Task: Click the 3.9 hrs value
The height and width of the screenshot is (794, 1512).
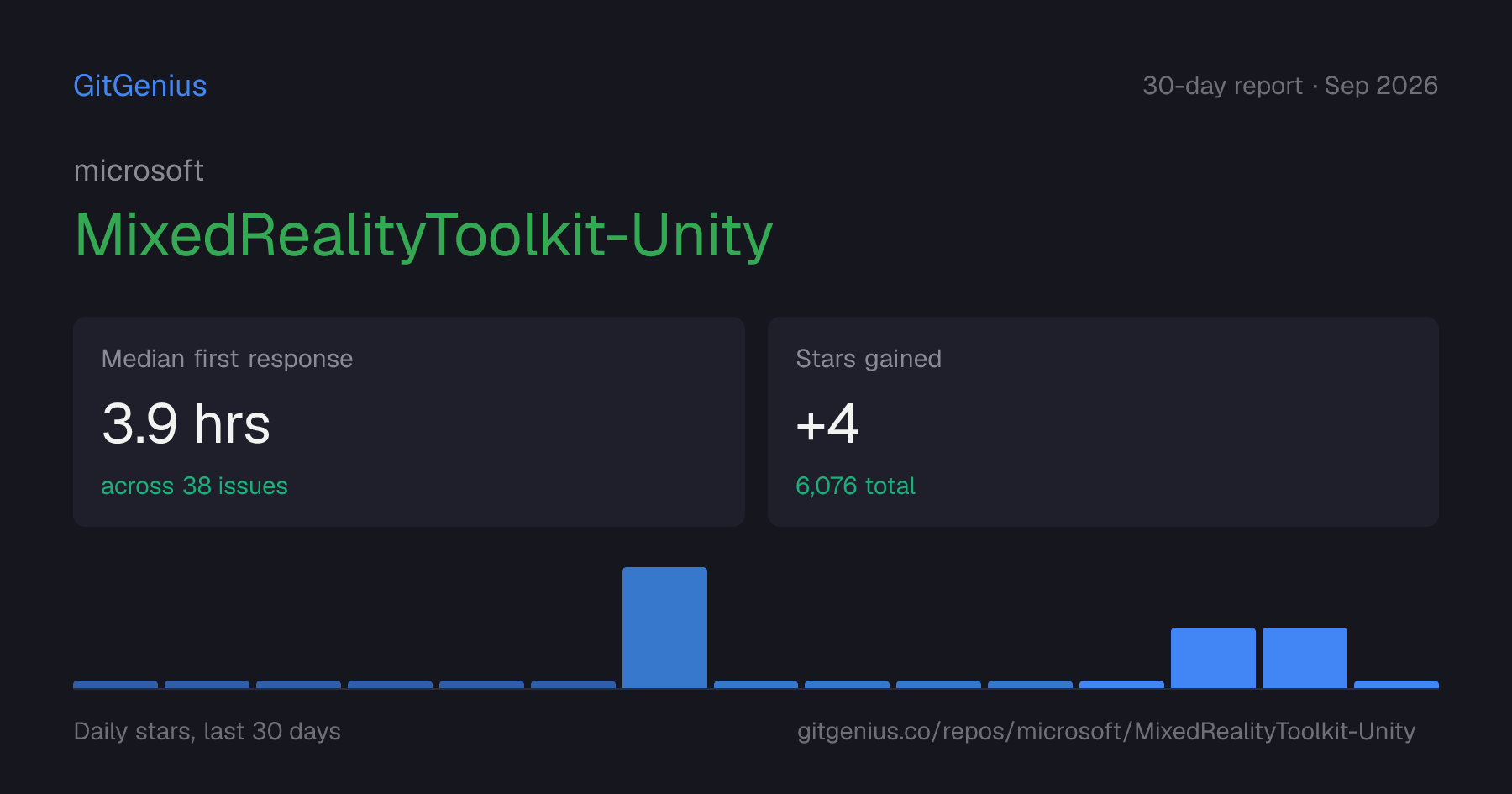Action: coord(186,423)
